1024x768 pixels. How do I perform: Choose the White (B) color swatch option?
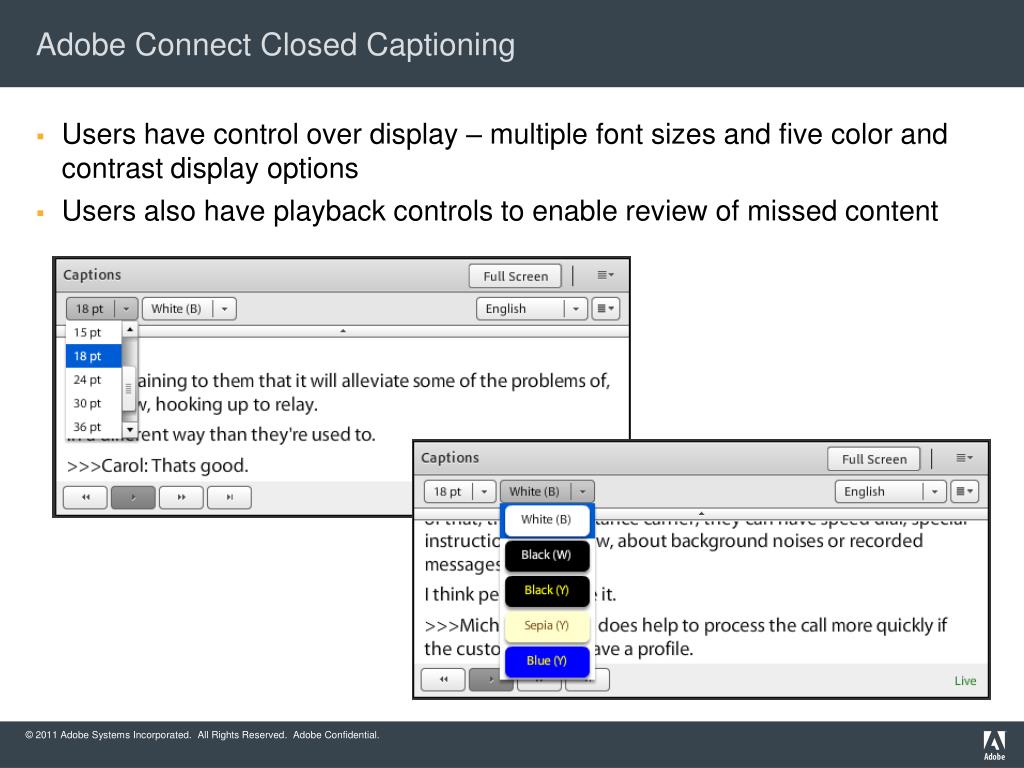(547, 520)
